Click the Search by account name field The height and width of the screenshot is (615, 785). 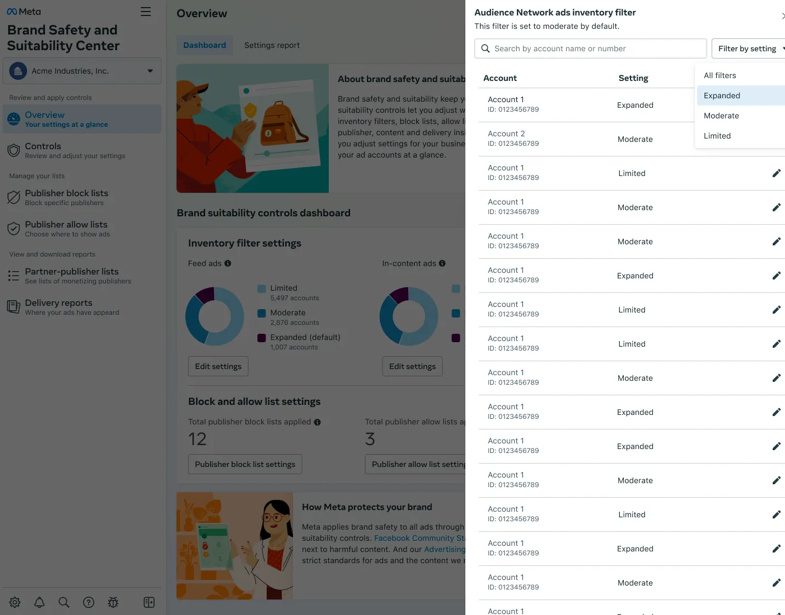click(x=590, y=49)
